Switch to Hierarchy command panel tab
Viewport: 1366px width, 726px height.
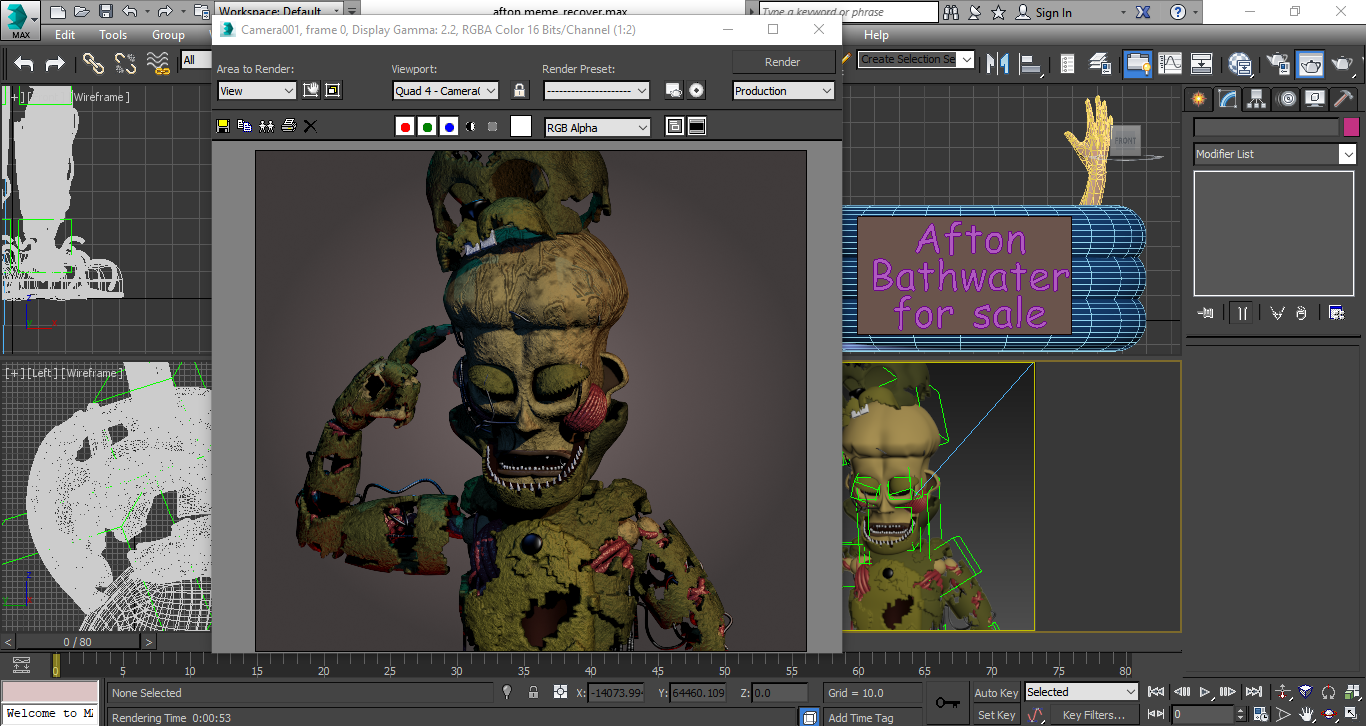point(1257,99)
